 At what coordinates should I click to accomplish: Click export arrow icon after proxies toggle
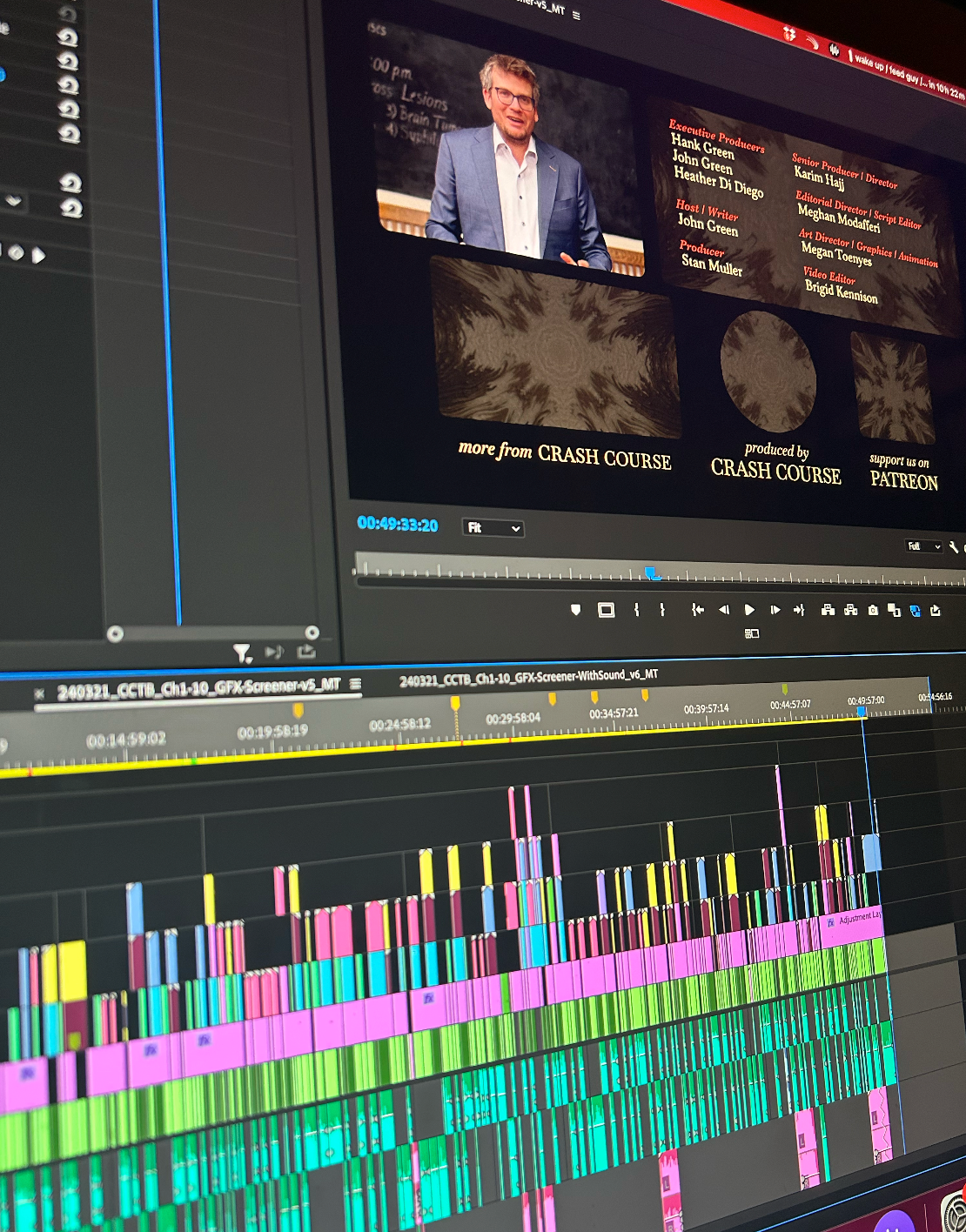pyautogui.click(x=936, y=611)
